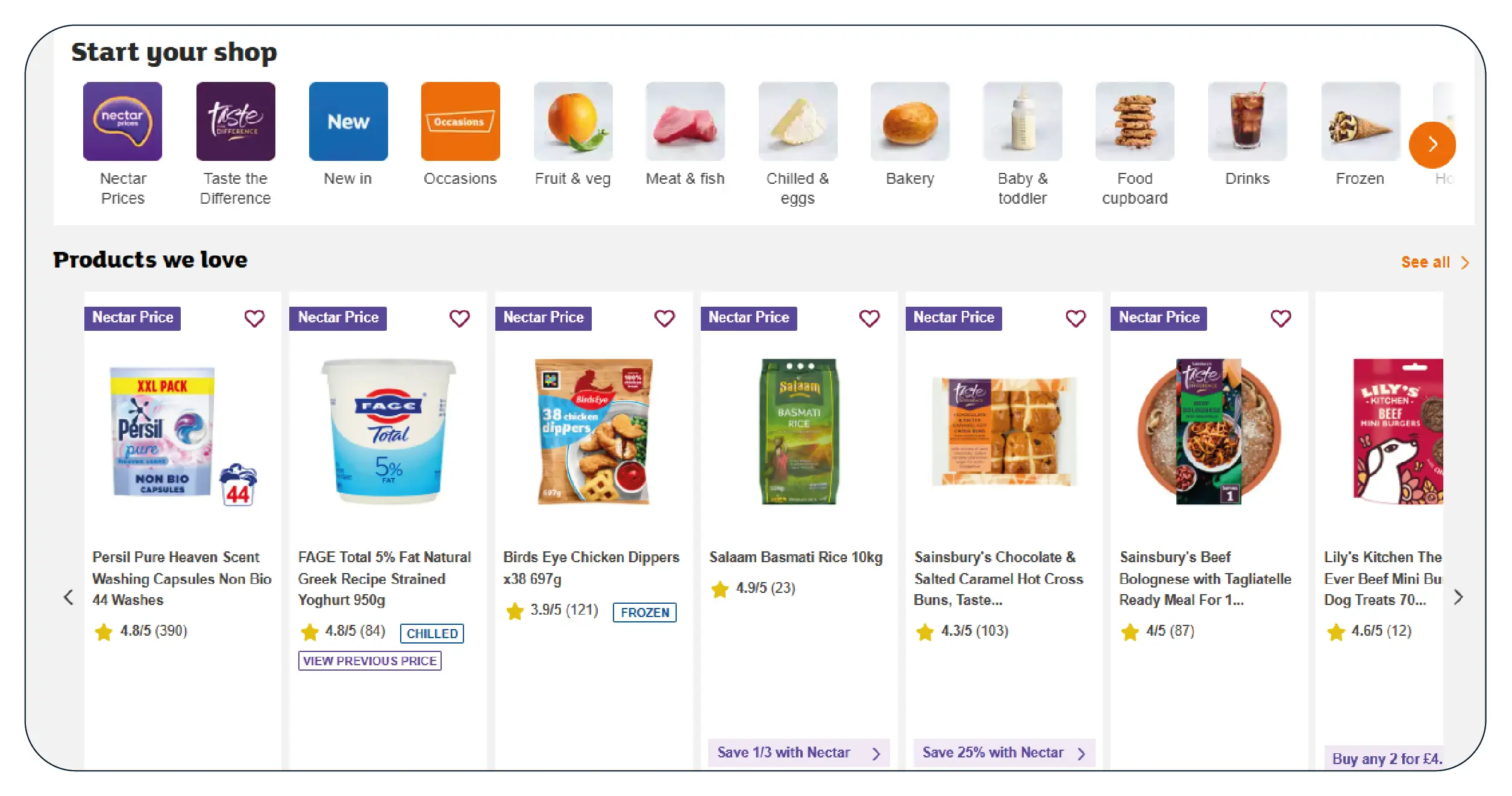Open the Chilled & eggs category

tap(798, 122)
